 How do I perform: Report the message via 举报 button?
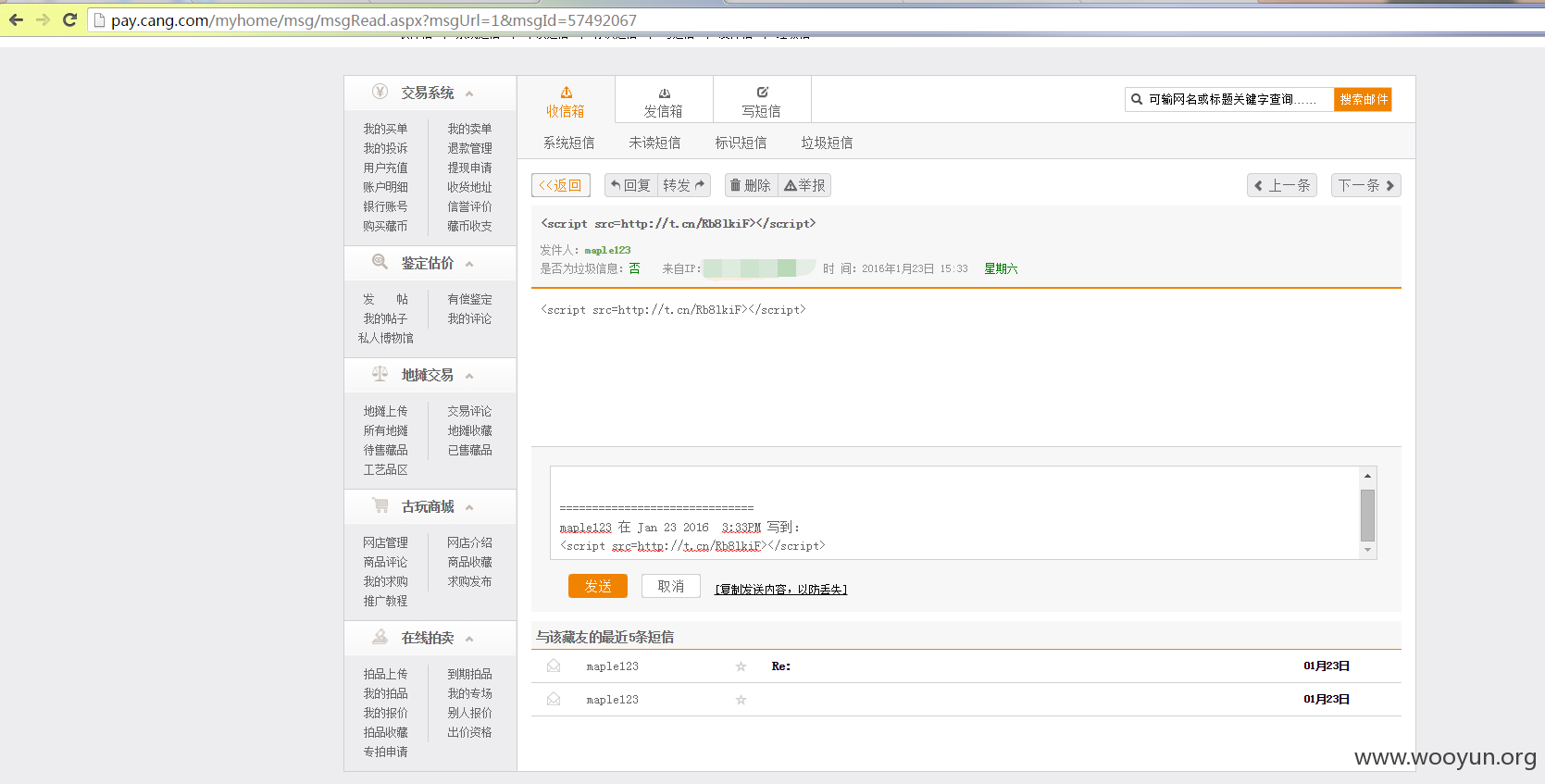point(804,185)
